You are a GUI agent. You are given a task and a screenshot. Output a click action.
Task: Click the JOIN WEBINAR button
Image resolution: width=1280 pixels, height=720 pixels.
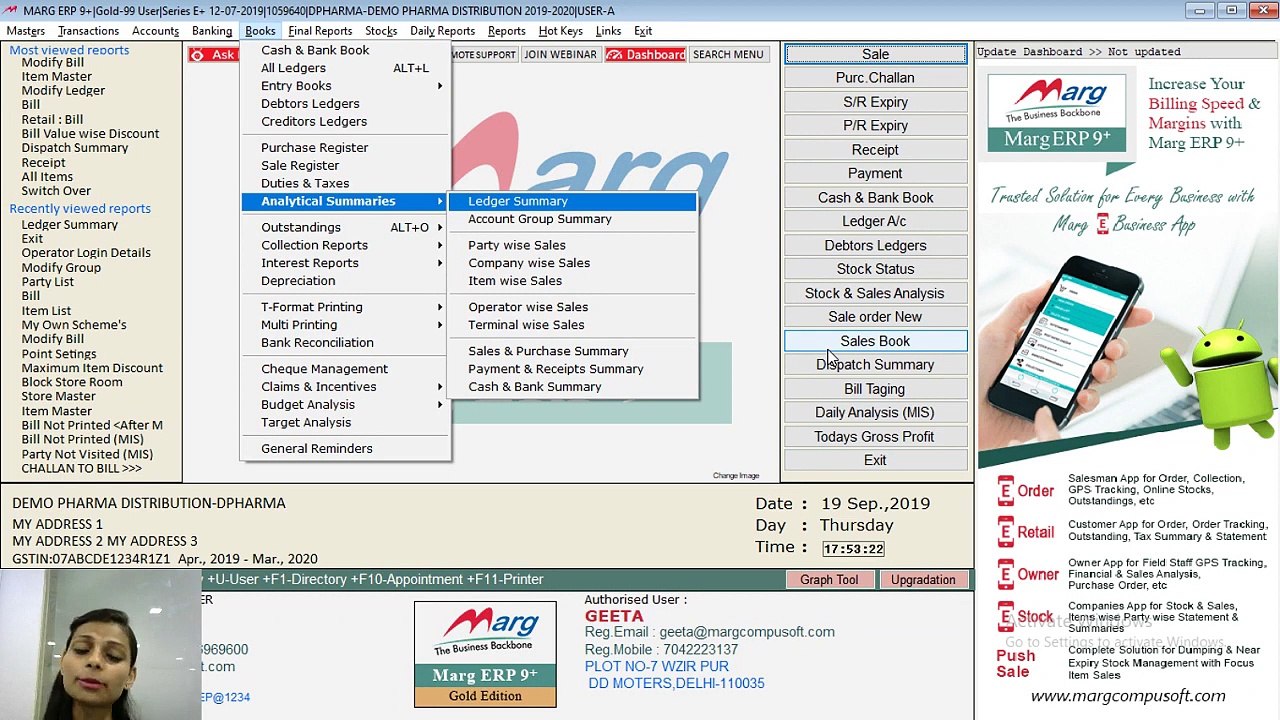coord(560,54)
